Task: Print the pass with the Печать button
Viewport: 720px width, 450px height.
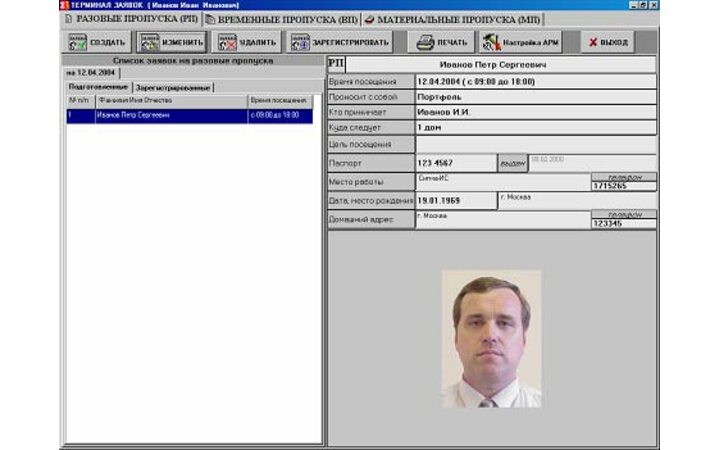Action: tap(441, 43)
